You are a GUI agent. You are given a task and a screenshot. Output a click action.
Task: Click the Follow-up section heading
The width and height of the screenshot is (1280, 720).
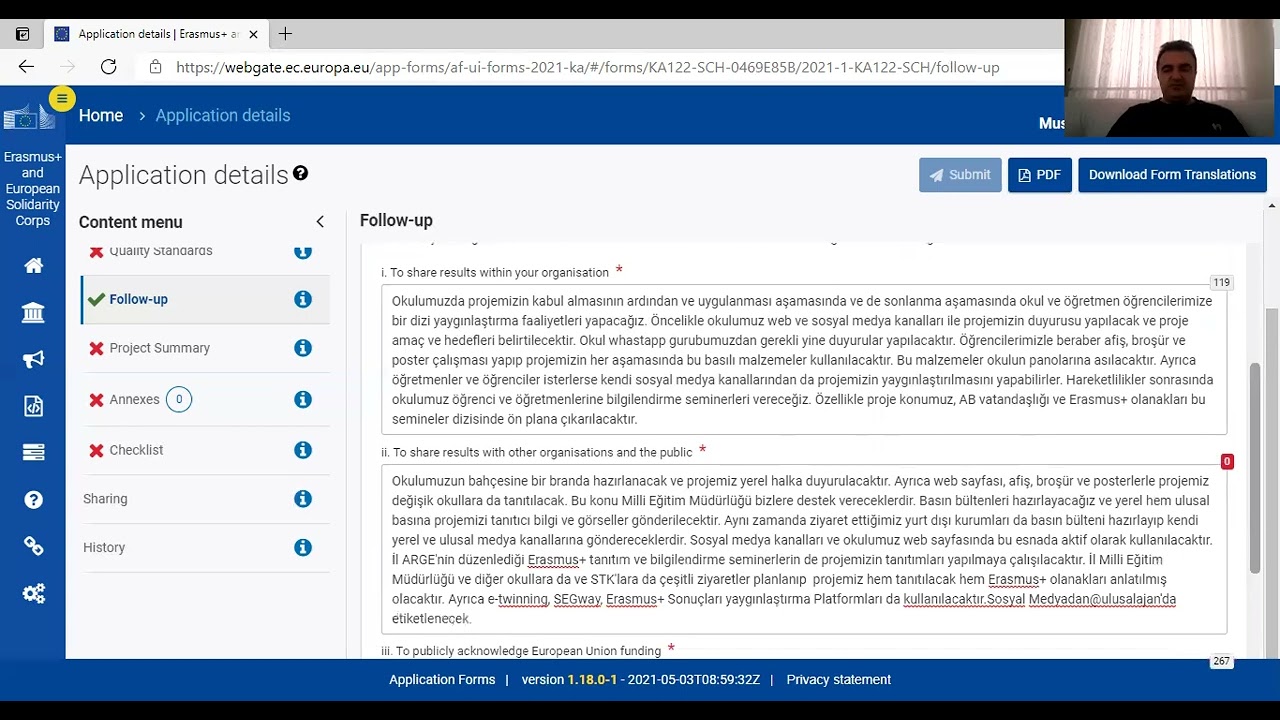(396, 220)
